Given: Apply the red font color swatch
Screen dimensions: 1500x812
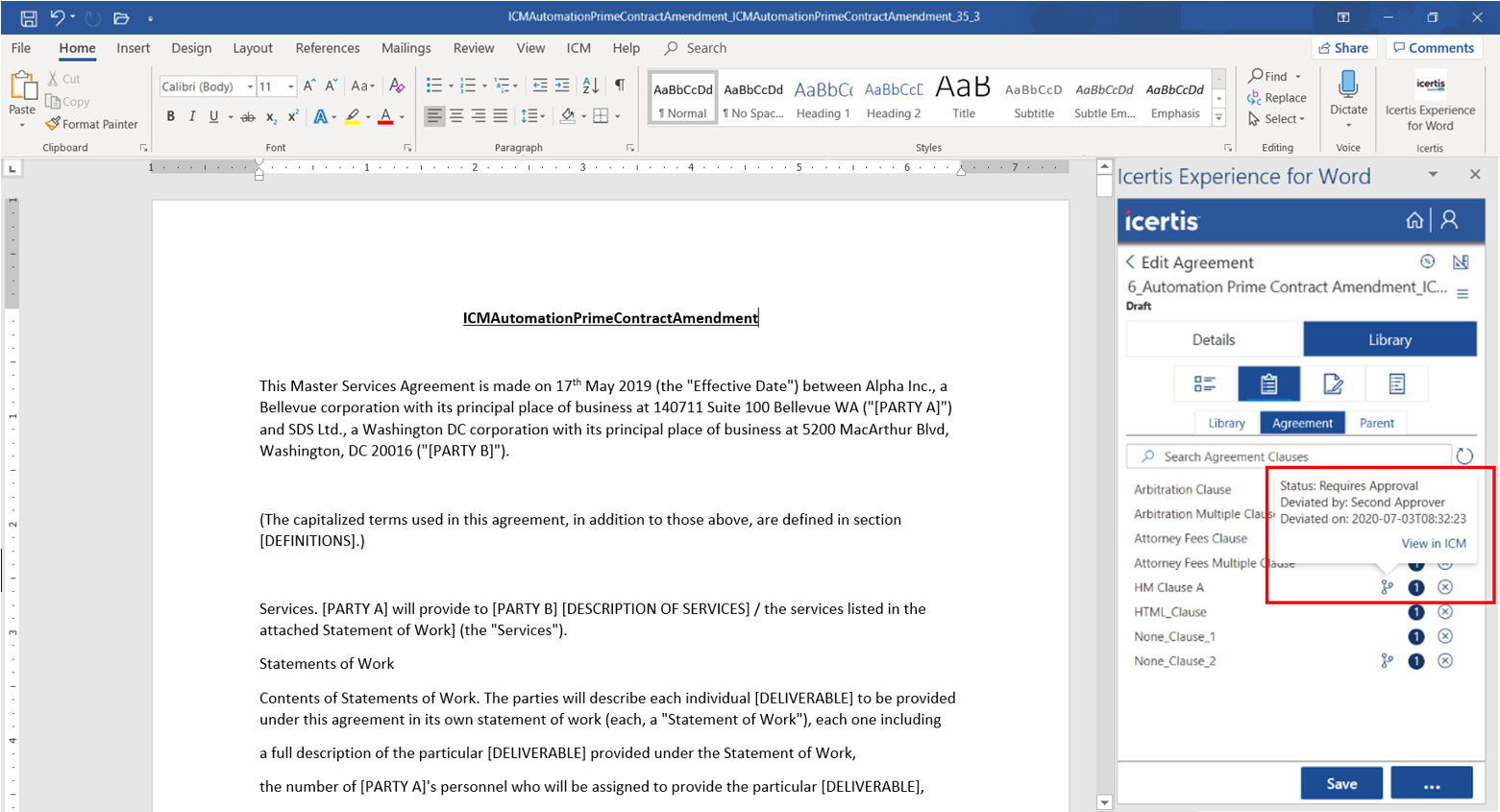Looking at the screenshot, I should (385, 117).
